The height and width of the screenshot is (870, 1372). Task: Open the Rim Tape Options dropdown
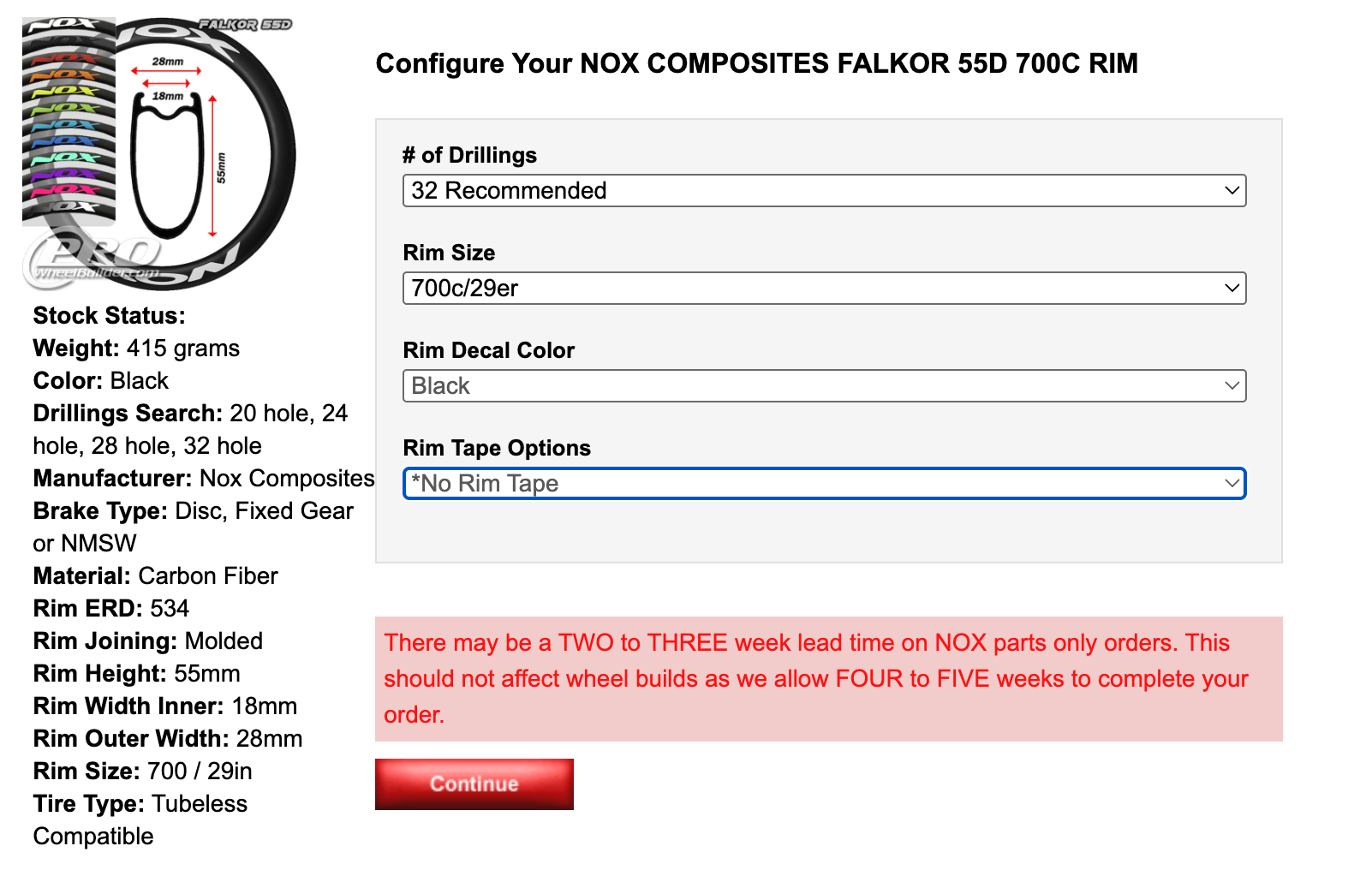click(x=824, y=483)
